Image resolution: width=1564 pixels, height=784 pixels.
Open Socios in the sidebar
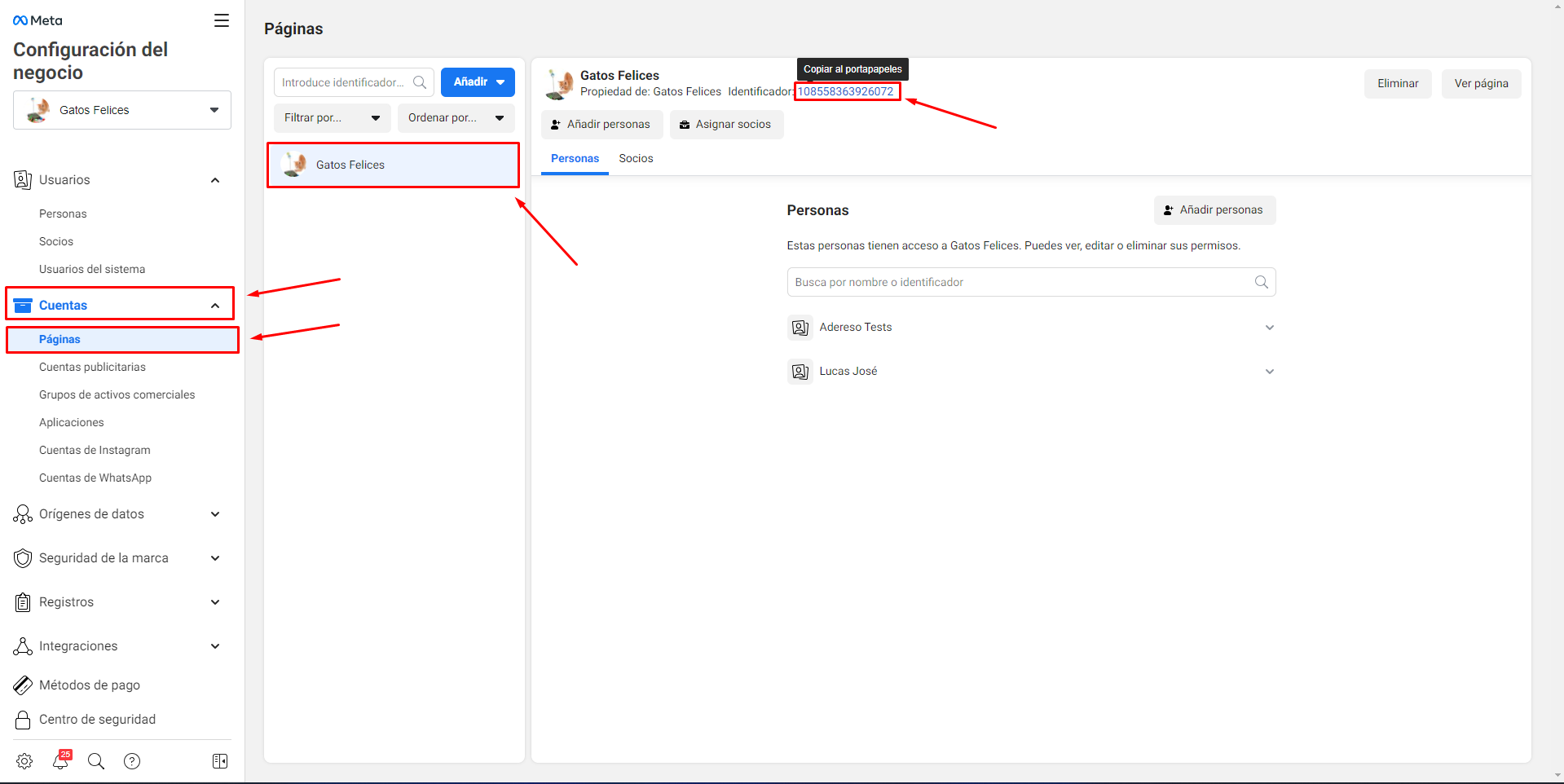pyautogui.click(x=56, y=241)
